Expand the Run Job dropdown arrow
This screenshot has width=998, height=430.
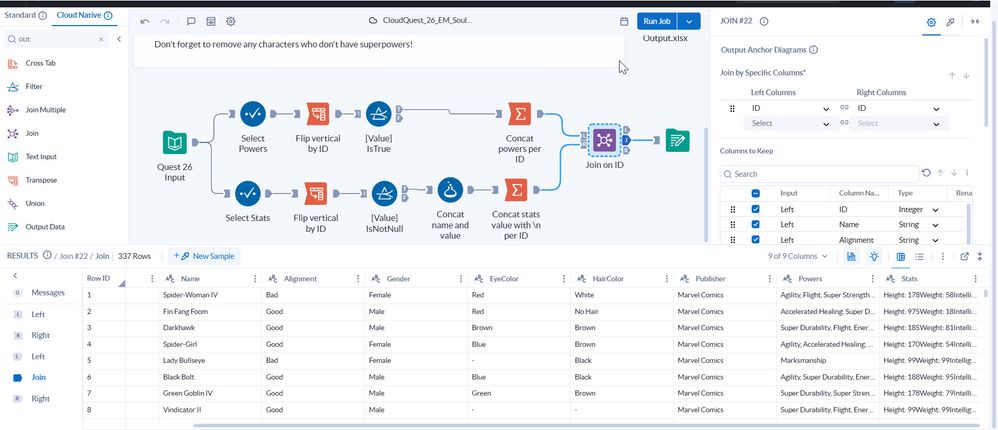[694, 21]
